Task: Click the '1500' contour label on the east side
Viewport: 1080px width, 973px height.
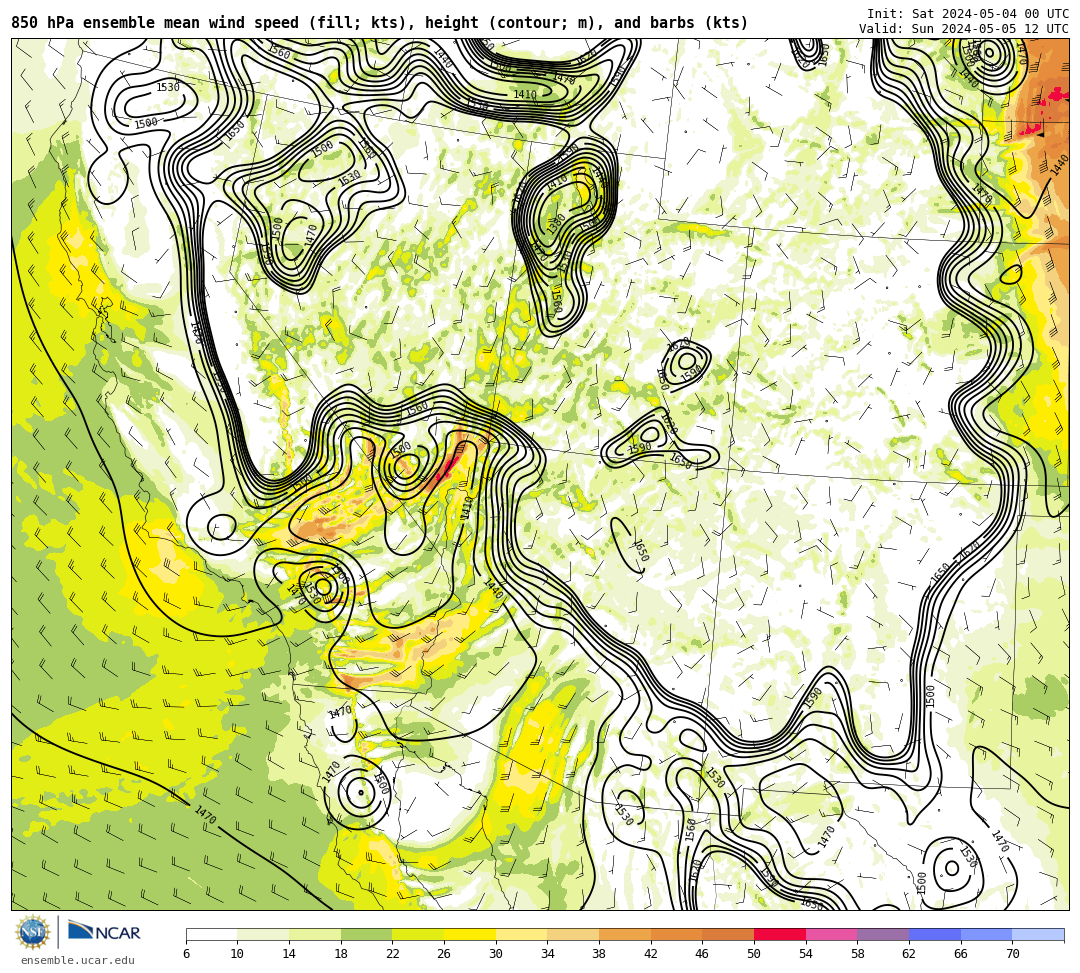Action: (x=931, y=696)
